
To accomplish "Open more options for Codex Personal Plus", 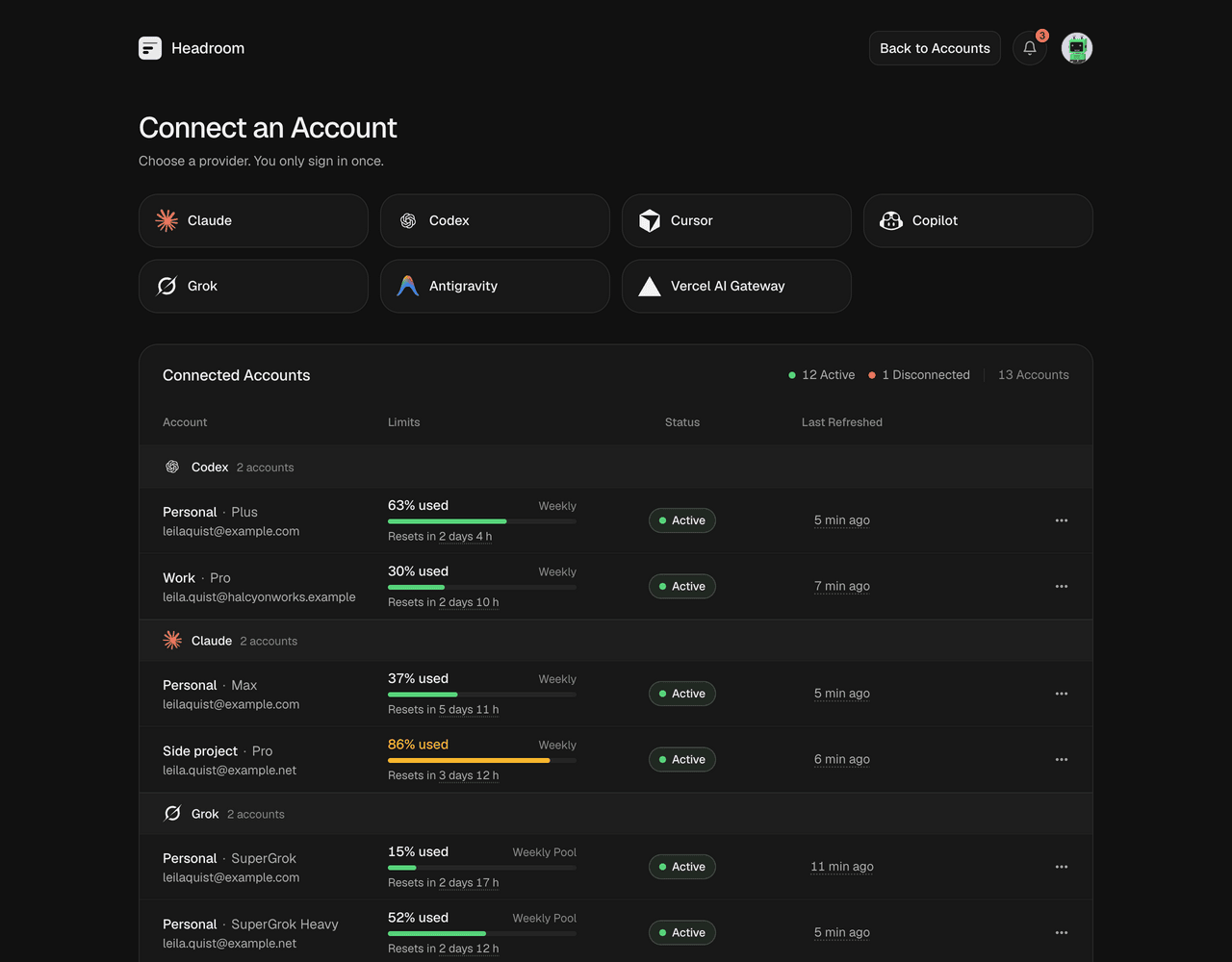I will pos(1062,520).
